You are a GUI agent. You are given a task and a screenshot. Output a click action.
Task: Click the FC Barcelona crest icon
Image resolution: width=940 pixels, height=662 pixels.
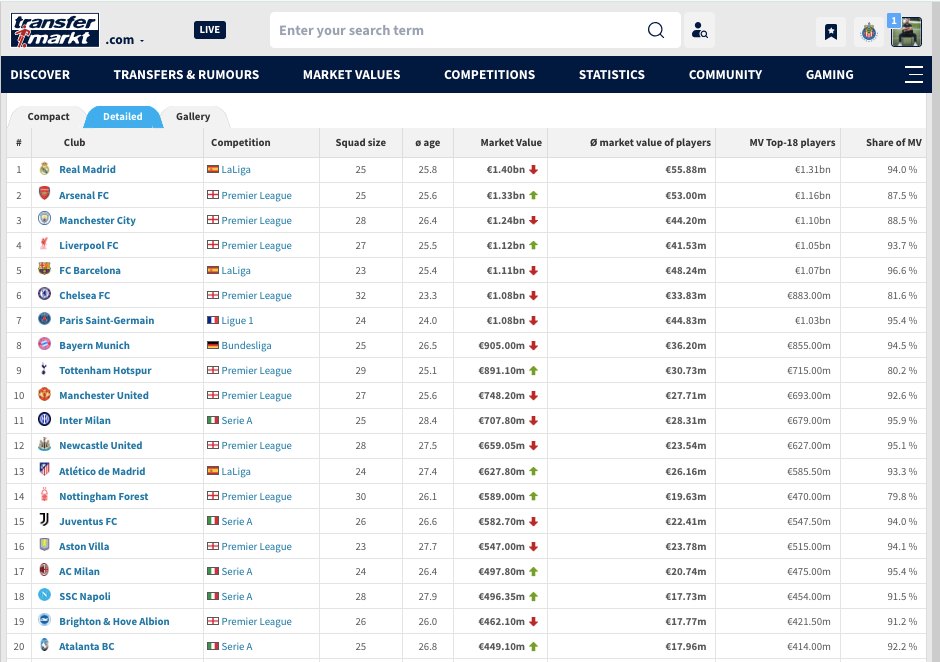coord(44,270)
